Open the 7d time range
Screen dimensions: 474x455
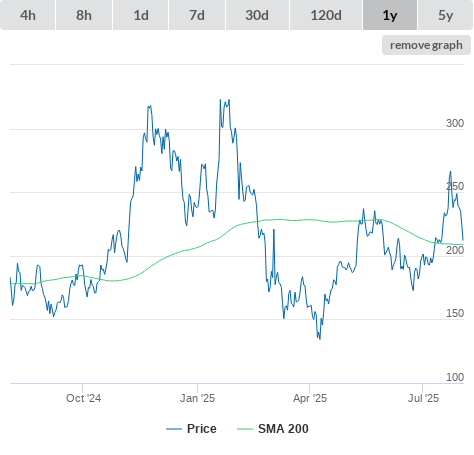point(197,15)
